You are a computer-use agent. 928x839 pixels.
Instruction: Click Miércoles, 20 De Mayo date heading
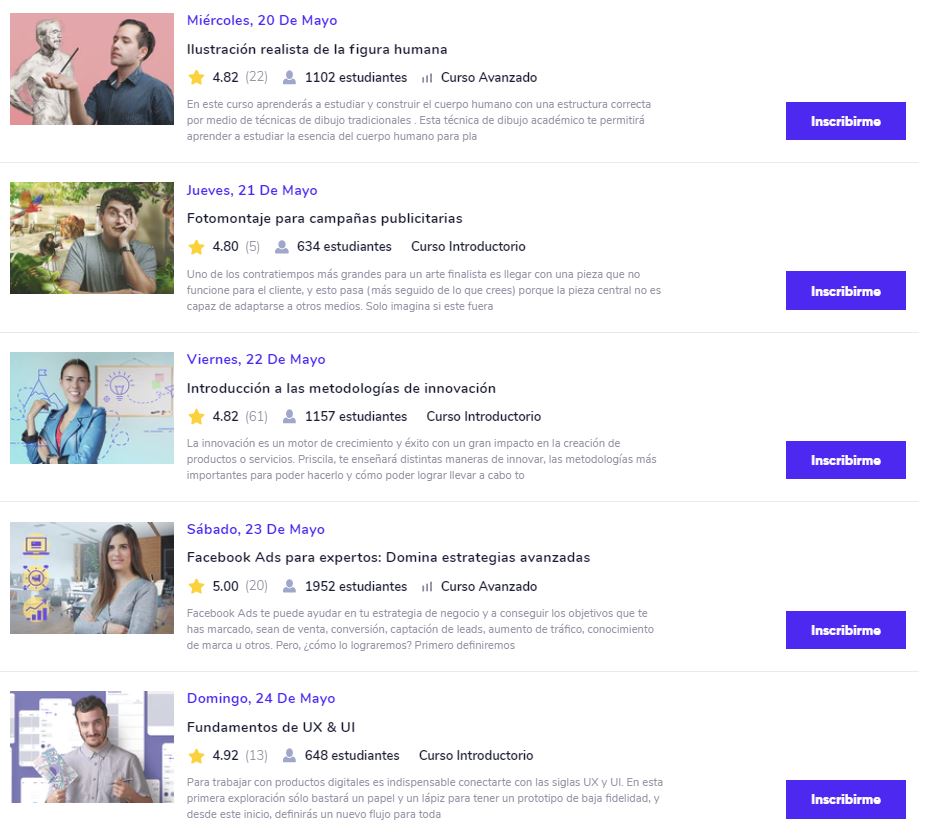pos(262,20)
